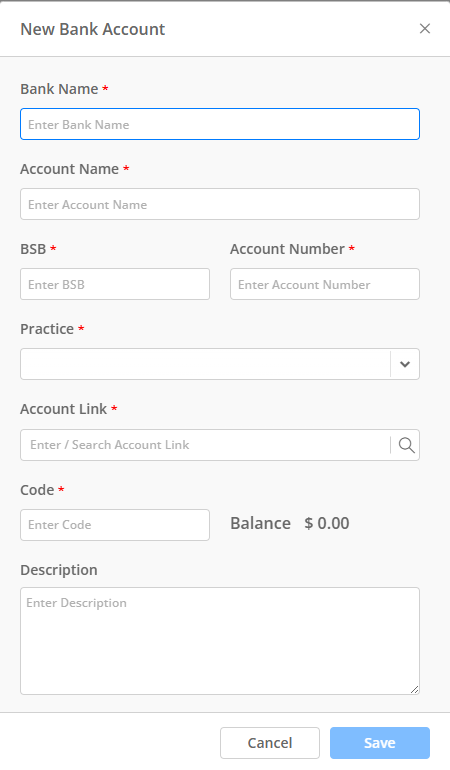Viewport: 450px width, 770px height.
Task: Click the Bank Name field label
Action: pos(59,89)
